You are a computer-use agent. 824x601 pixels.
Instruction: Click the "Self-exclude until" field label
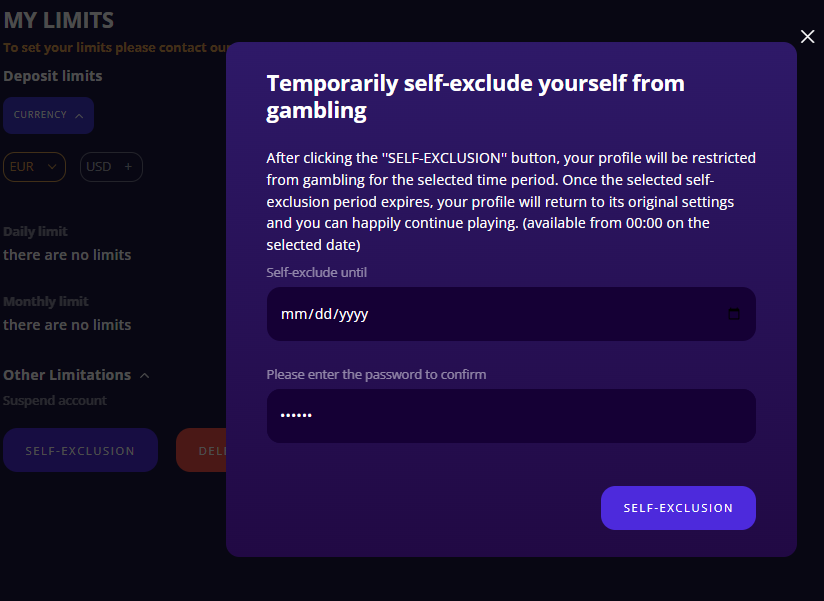pos(323,272)
